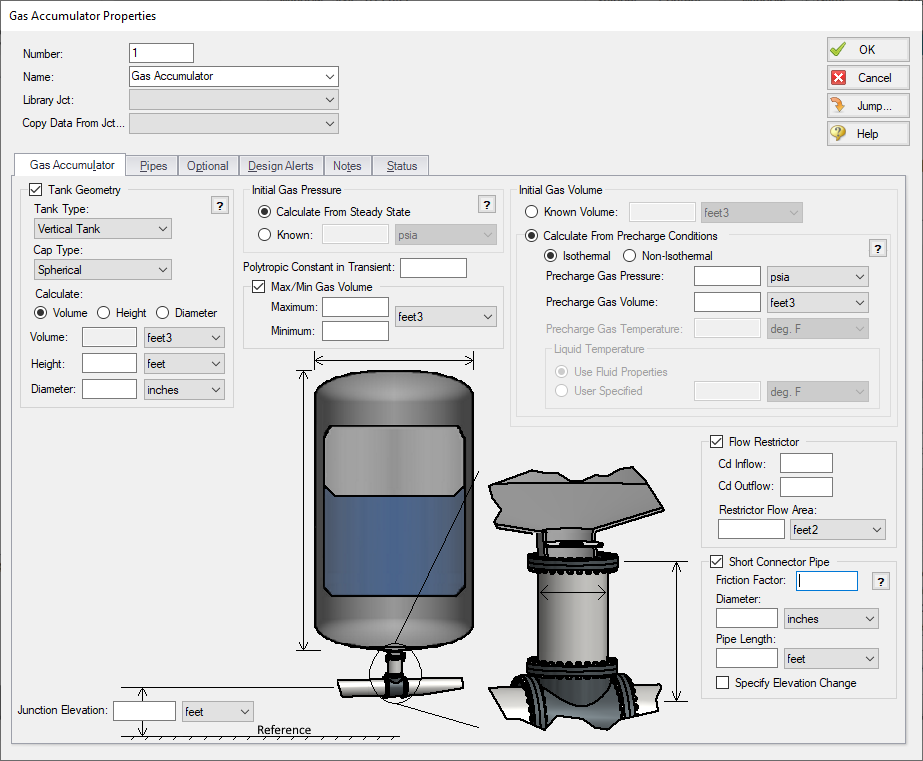This screenshot has width=923, height=761.
Task: Open the dialog Help button
Action: click(867, 134)
